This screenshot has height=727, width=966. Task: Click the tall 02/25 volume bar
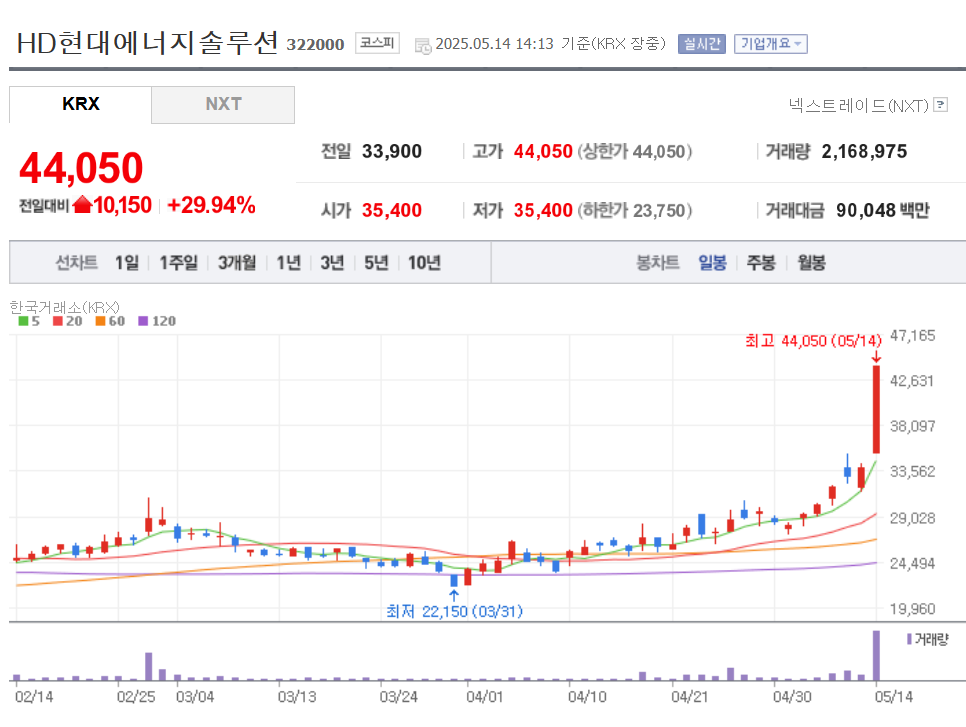click(x=148, y=667)
